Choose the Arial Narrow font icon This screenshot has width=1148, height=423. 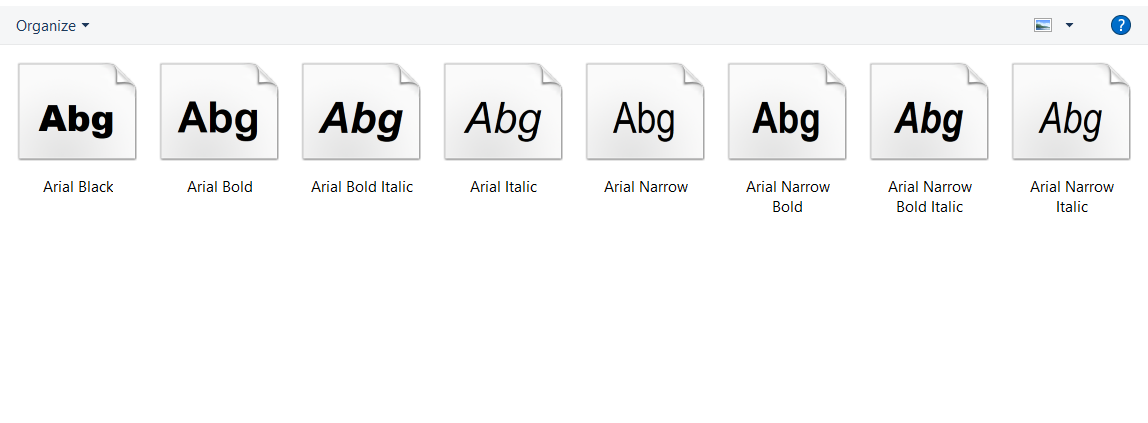coord(645,112)
